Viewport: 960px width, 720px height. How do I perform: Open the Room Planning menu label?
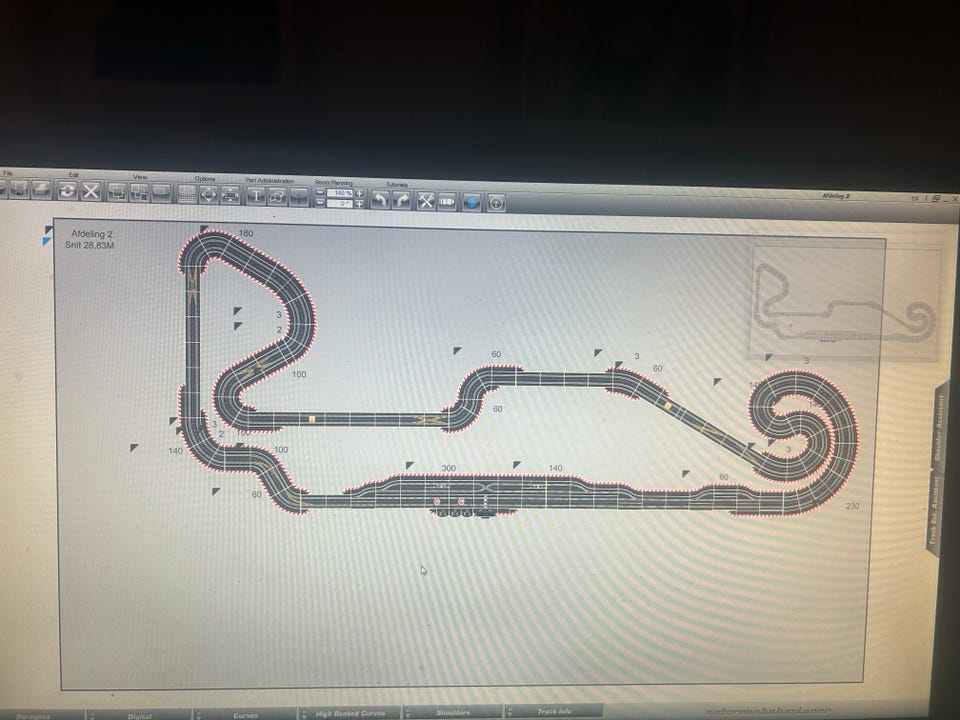point(334,182)
